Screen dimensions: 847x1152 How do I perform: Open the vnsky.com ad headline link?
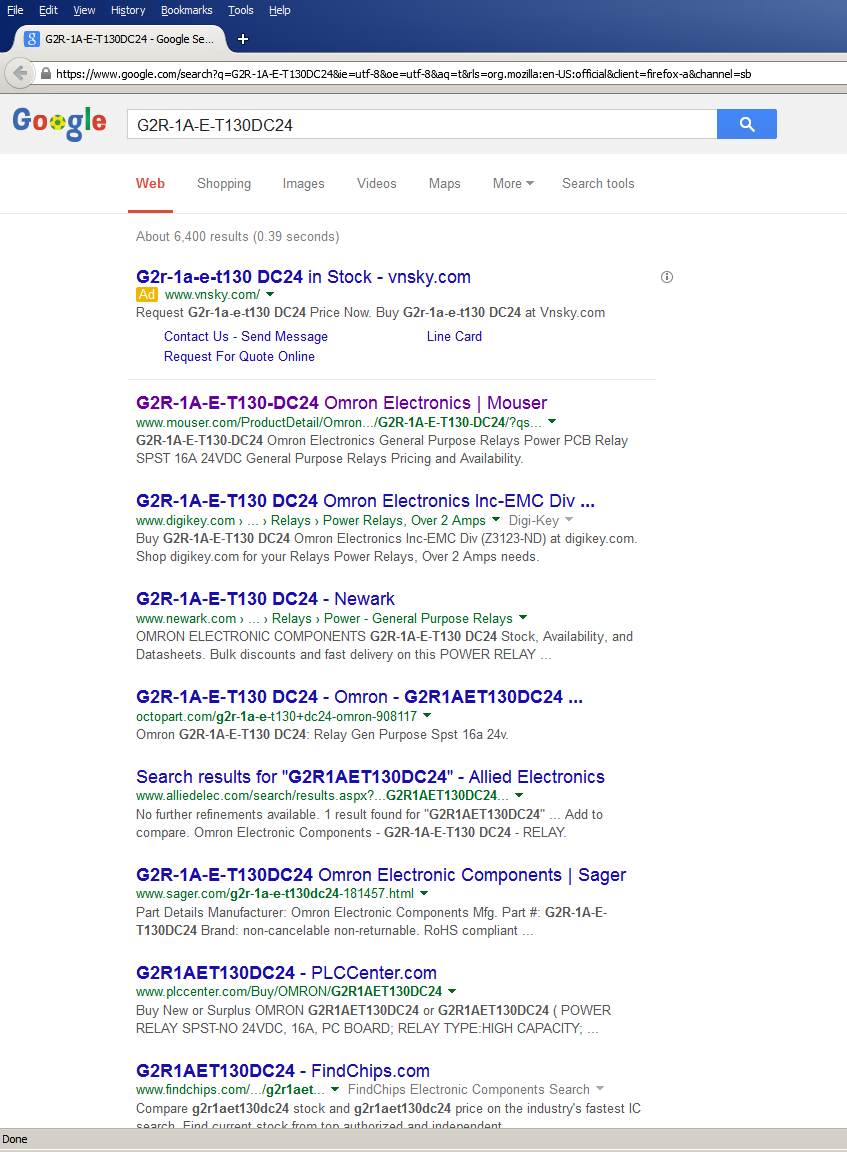click(x=303, y=277)
